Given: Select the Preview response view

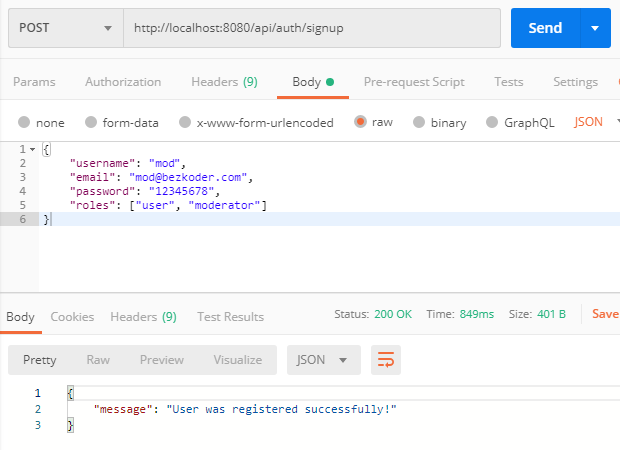Looking at the screenshot, I should 162,359.
